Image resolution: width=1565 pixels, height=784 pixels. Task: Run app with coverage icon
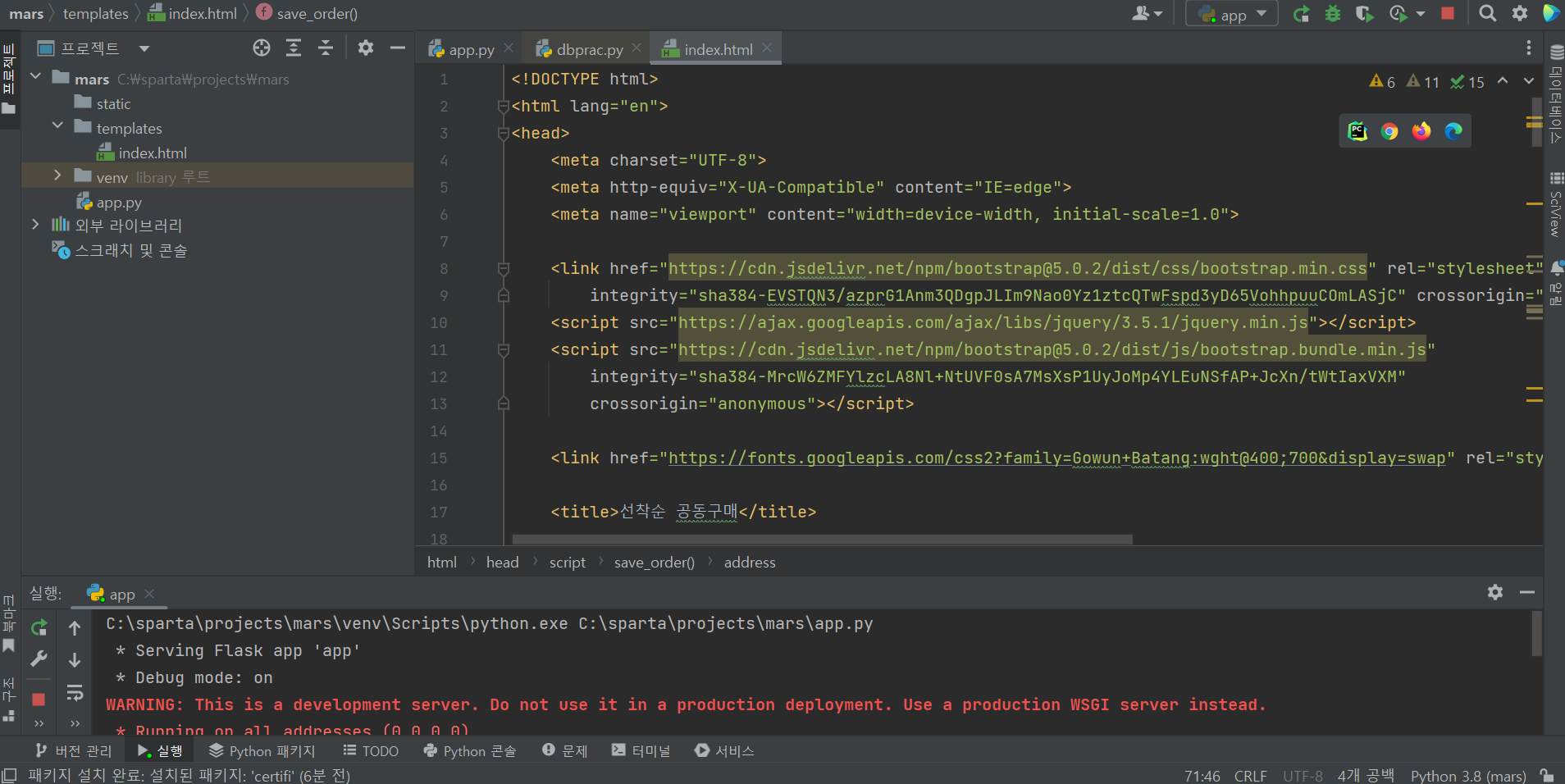coord(1365,14)
